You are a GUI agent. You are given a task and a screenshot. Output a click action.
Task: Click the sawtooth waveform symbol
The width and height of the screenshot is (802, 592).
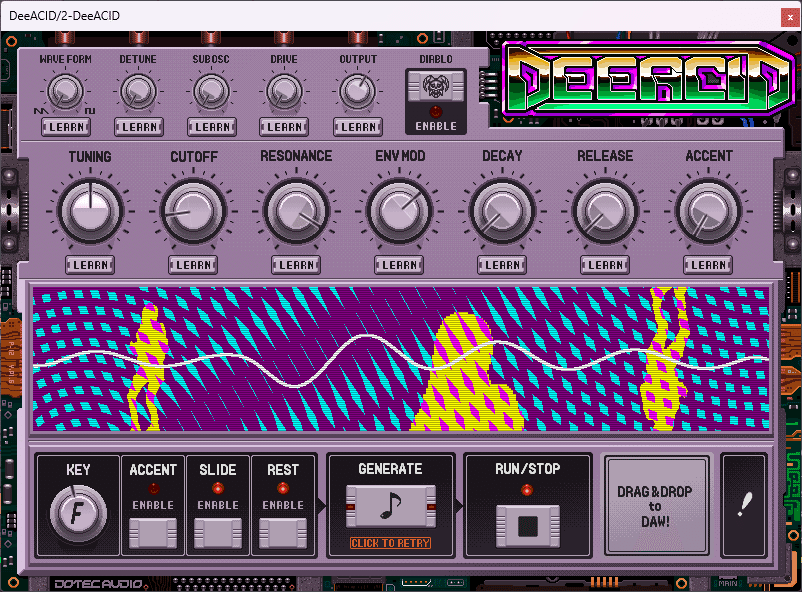coord(41,111)
